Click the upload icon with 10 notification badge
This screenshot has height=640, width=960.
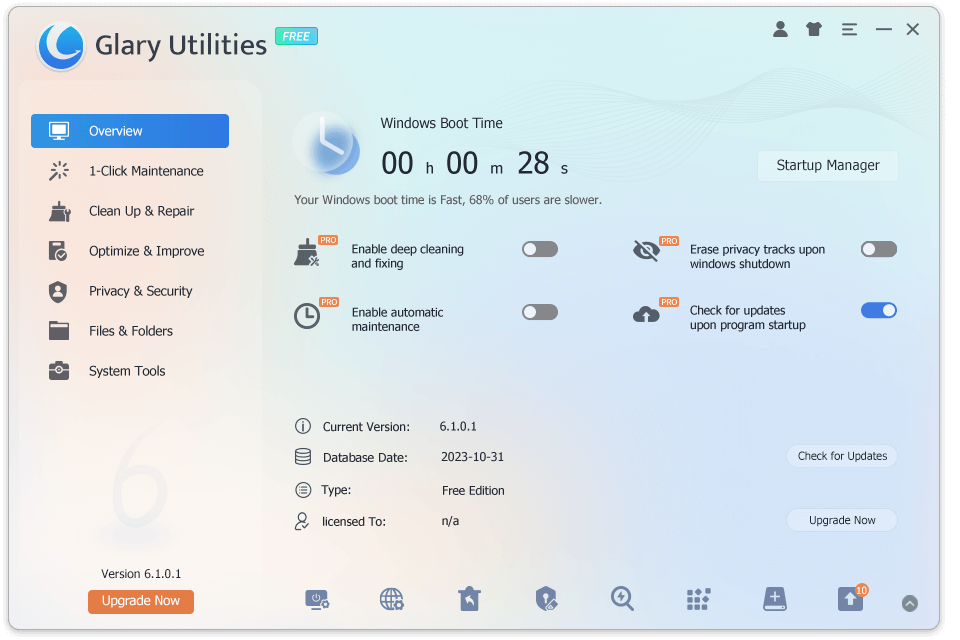850,598
